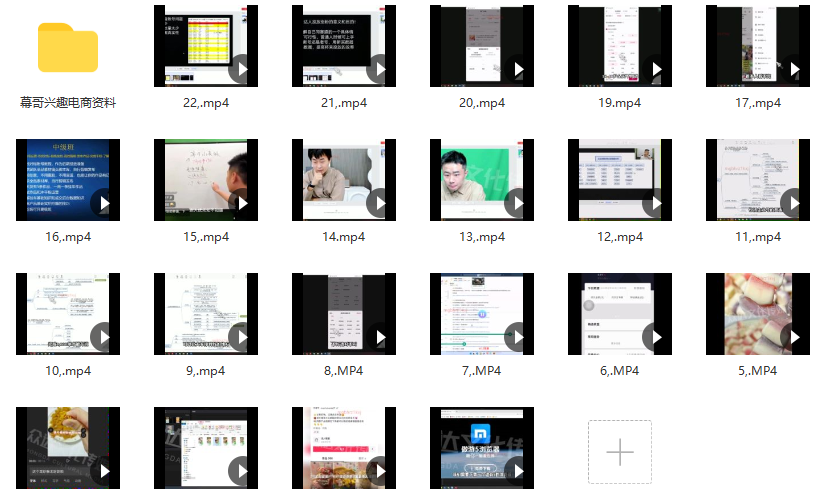Play 7,.MP4 with its play icon
The width and height of the screenshot is (813, 495).
point(516,337)
